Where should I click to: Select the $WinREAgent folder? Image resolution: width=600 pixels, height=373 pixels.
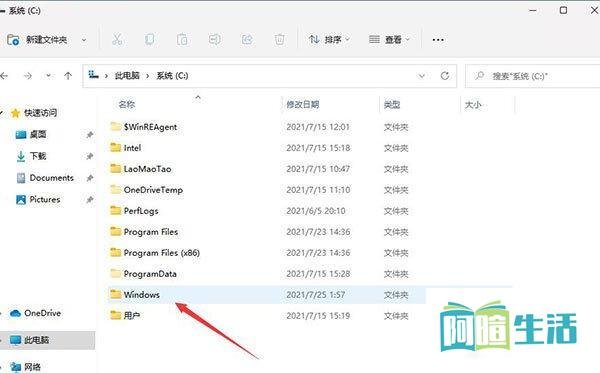click(150, 127)
